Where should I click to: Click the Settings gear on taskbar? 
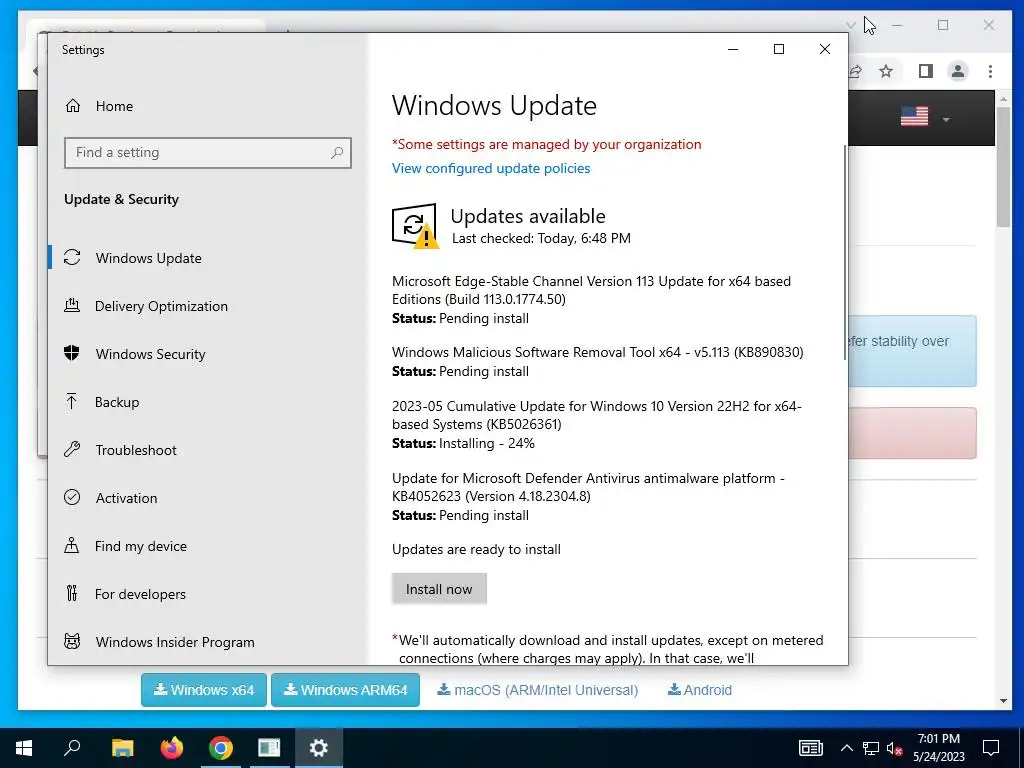point(319,748)
